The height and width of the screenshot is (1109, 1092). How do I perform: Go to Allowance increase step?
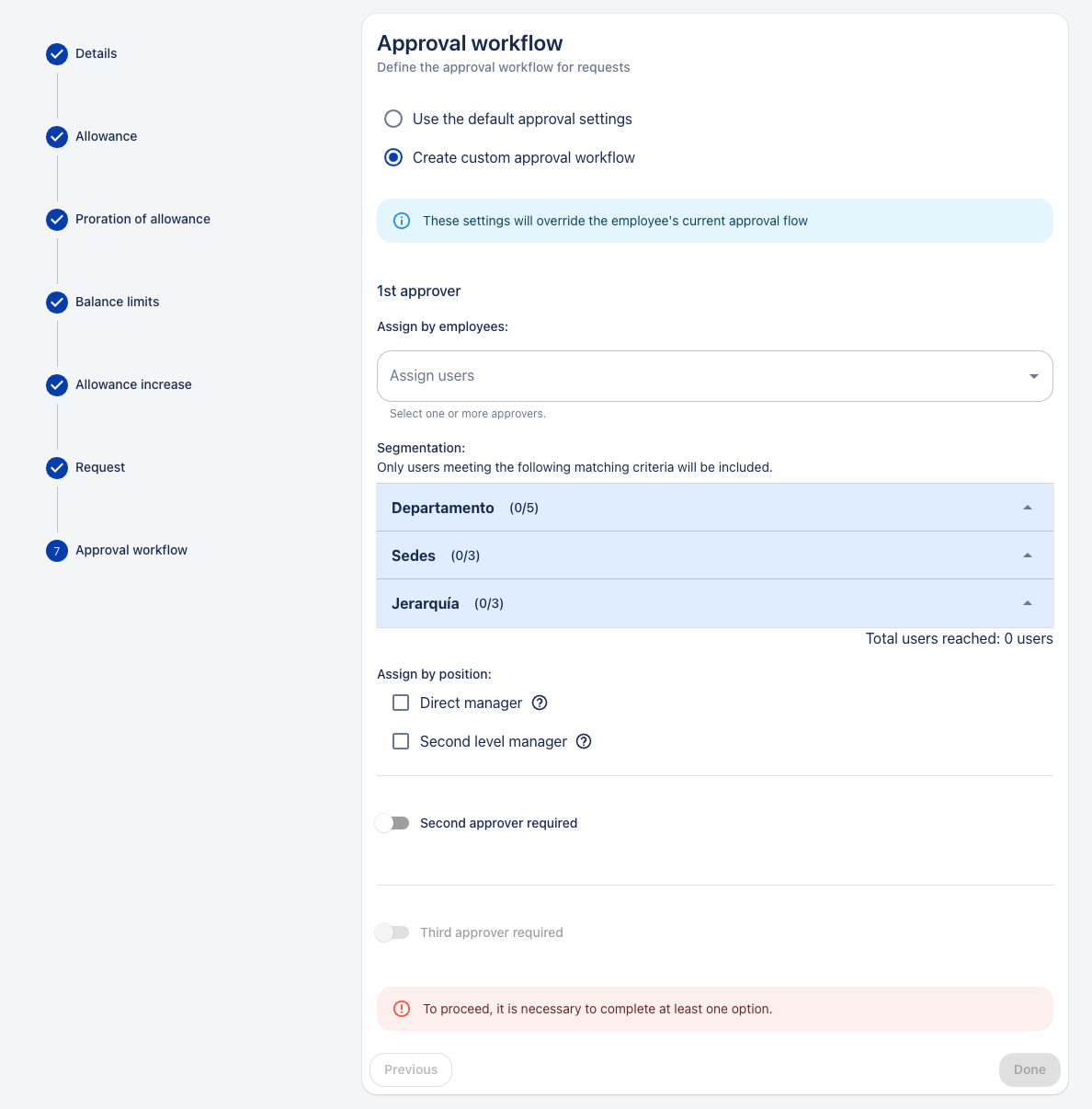(x=133, y=384)
